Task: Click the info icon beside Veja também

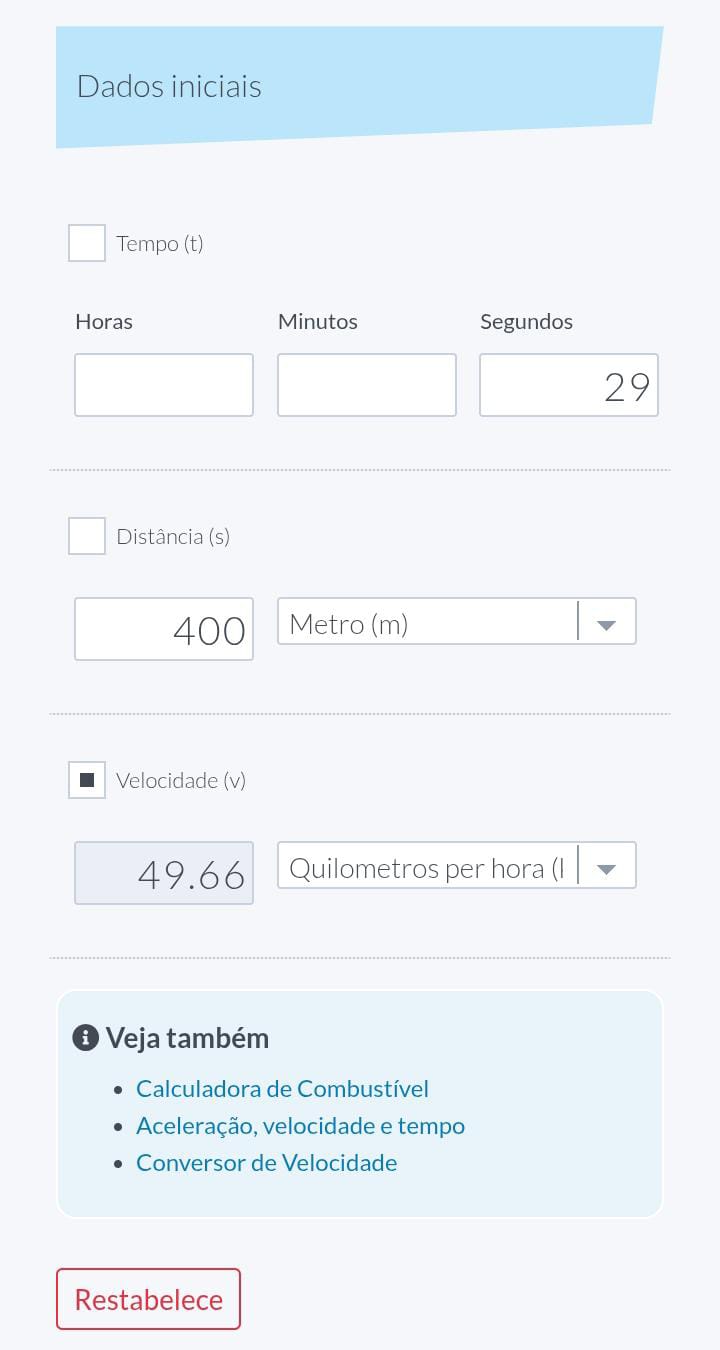Action: pyautogui.click(x=86, y=1038)
